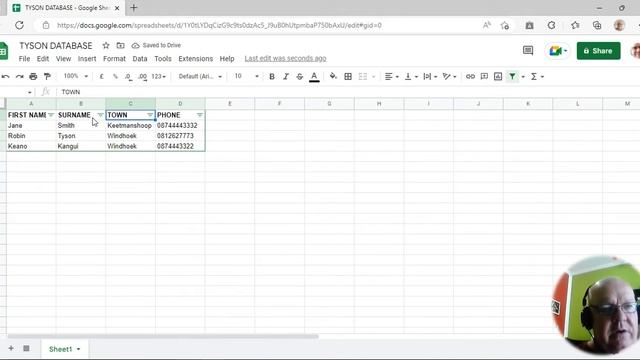Print the spreadsheet
Screen dimensions: 640x360
pos(33,76)
